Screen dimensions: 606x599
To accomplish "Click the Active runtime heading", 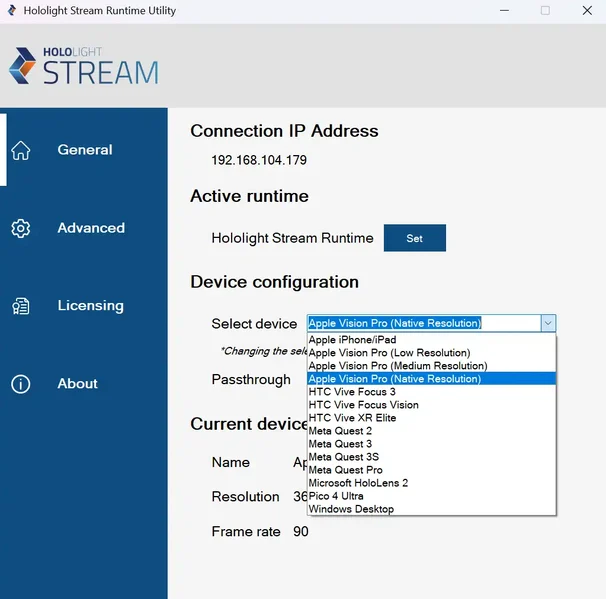I will click(x=249, y=196).
